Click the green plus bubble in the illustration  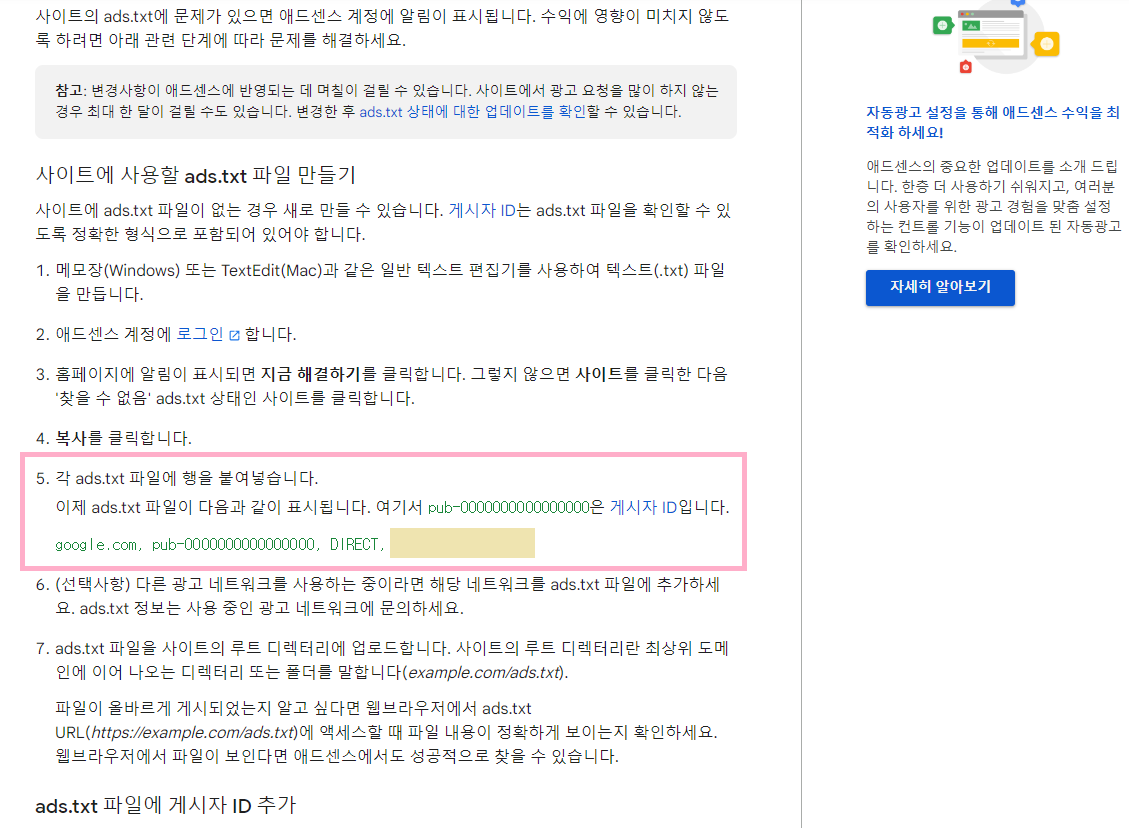[x=942, y=26]
